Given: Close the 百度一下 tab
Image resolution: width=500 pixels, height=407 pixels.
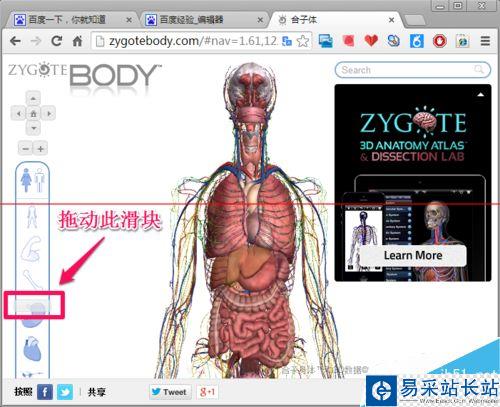Looking at the screenshot, I should 129,20.
